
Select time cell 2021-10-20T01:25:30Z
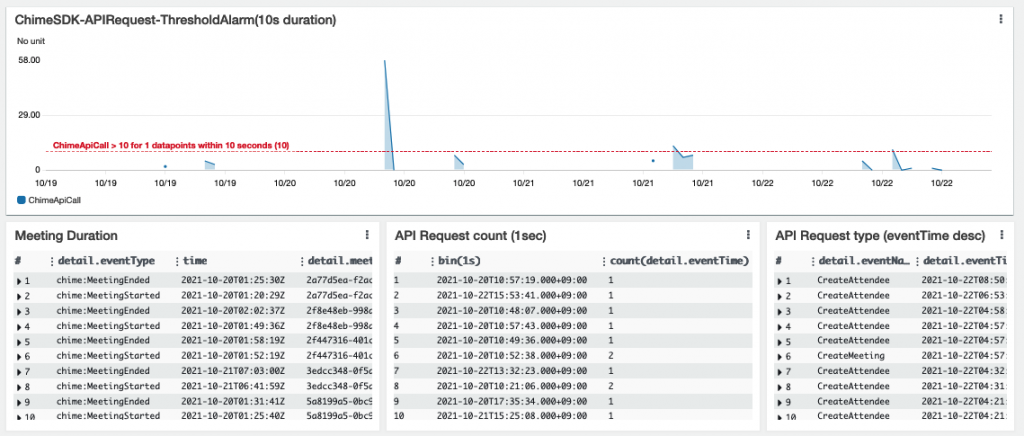tap(232, 281)
